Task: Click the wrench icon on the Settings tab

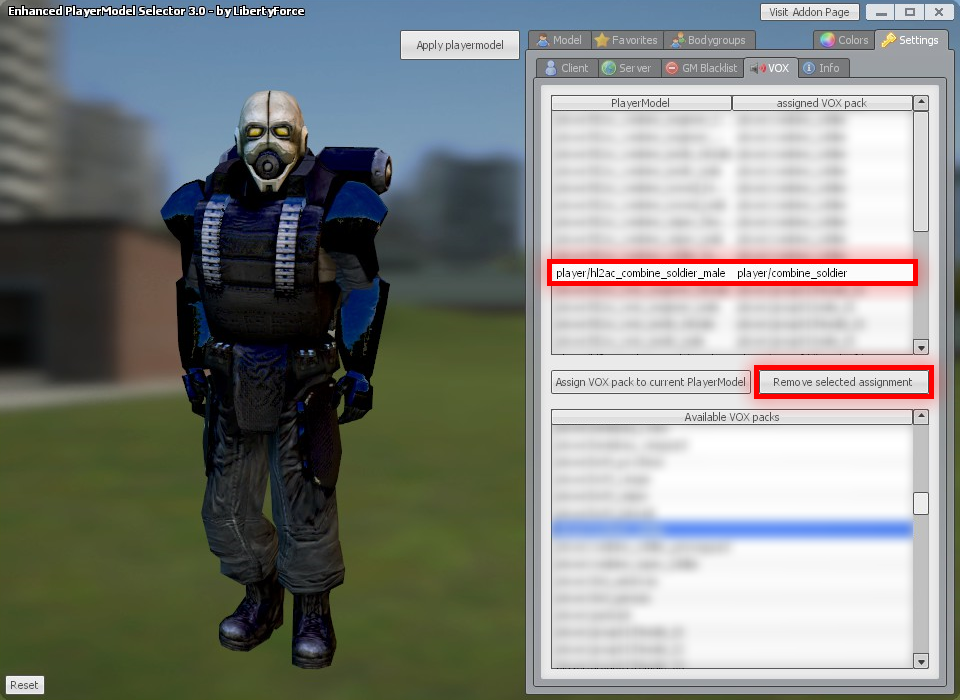Action: coord(888,40)
